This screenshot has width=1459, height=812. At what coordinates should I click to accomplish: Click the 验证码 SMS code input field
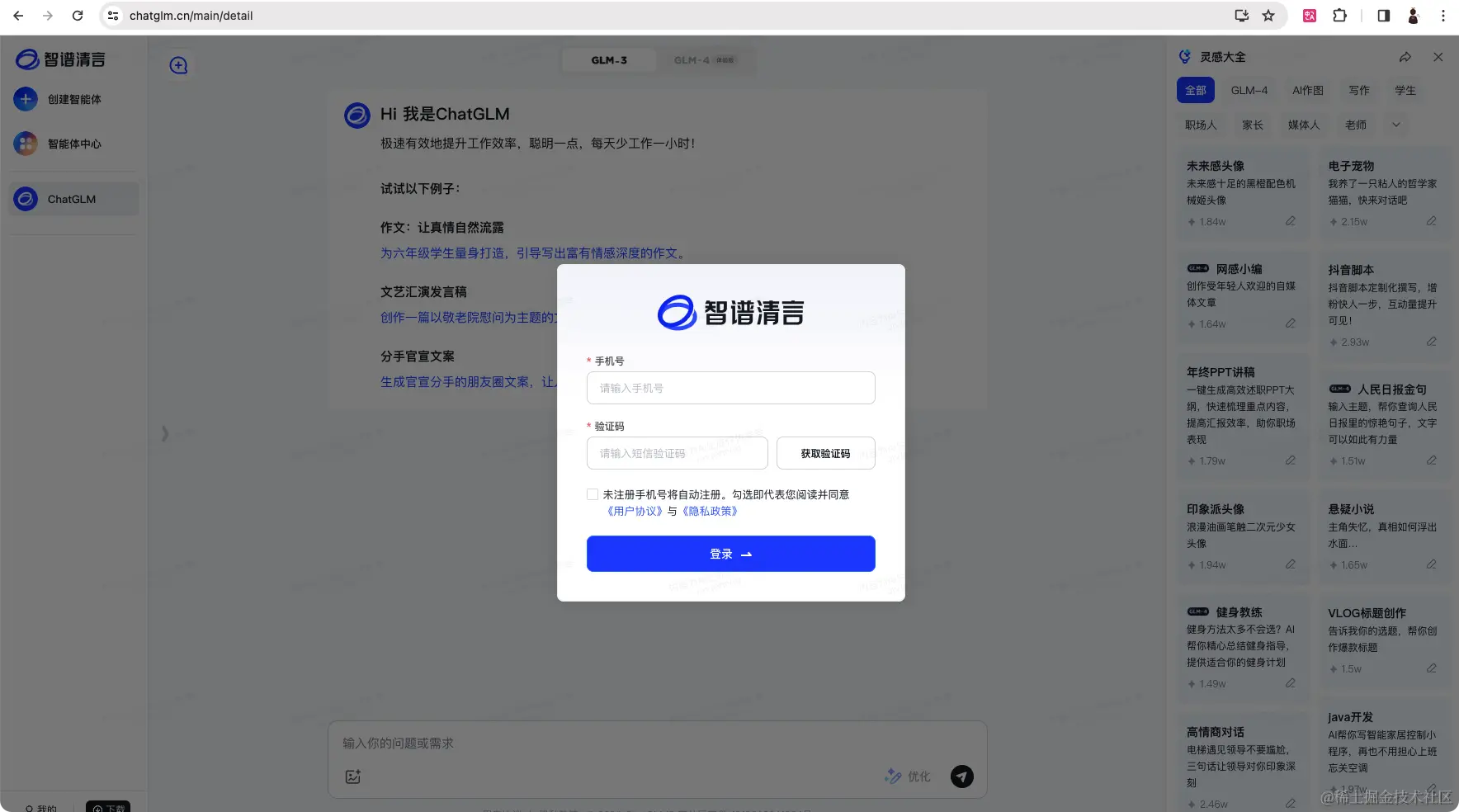pyautogui.click(x=677, y=453)
